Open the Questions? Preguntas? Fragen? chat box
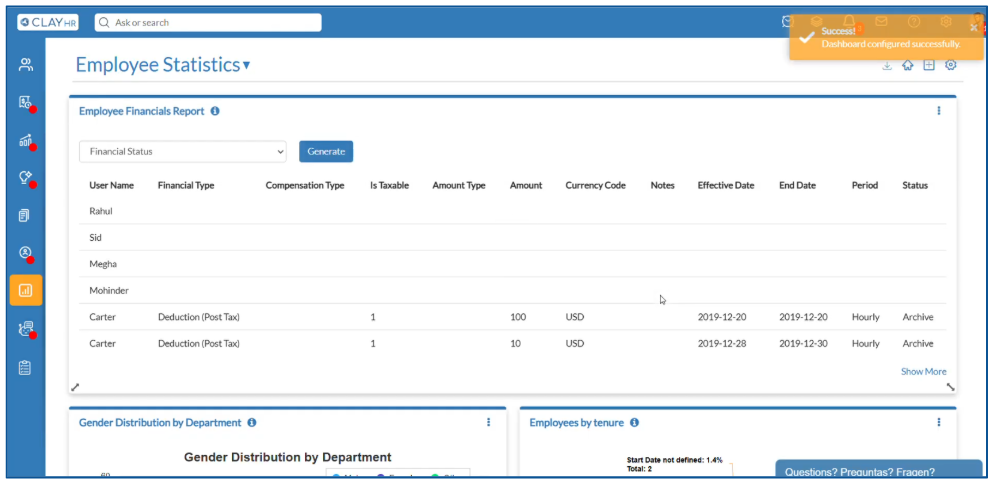The image size is (993, 484). point(878,471)
